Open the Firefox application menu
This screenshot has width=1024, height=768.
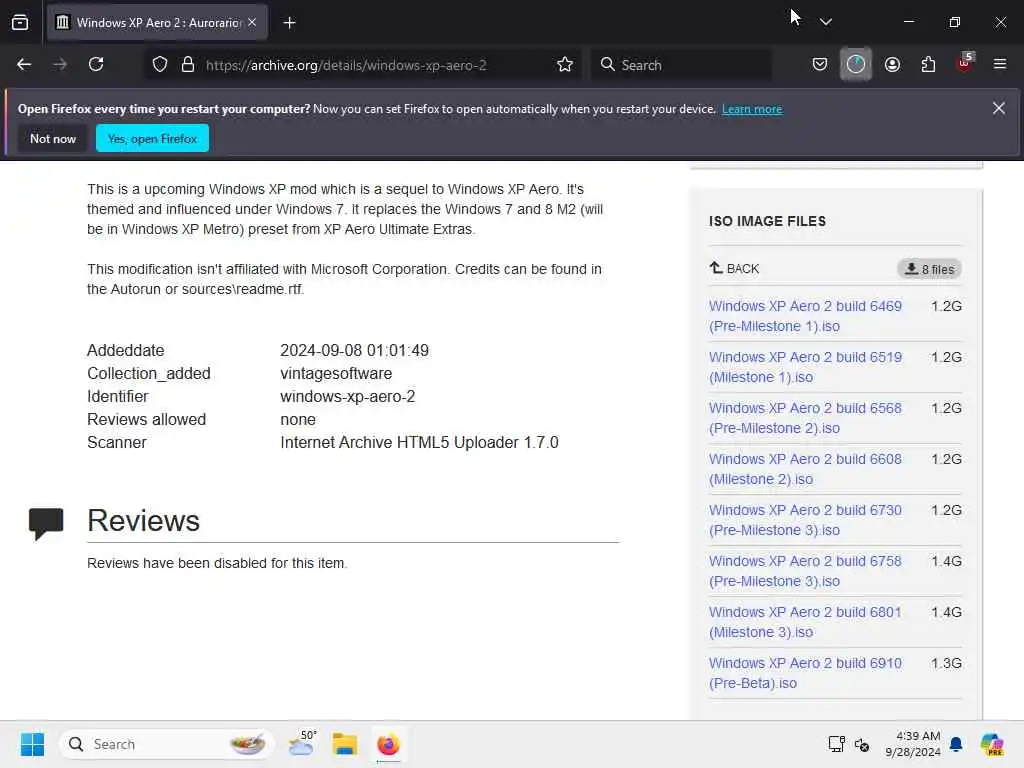click(1000, 65)
